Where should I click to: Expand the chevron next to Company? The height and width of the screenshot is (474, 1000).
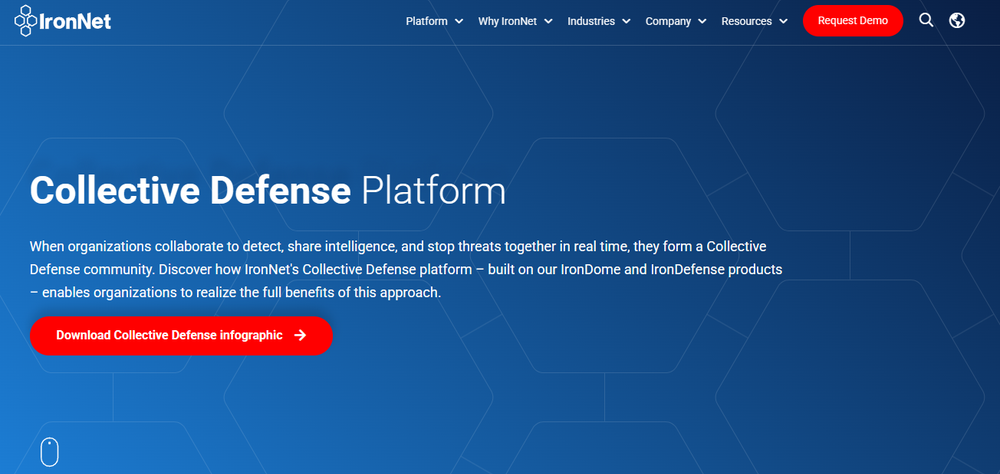coord(702,22)
